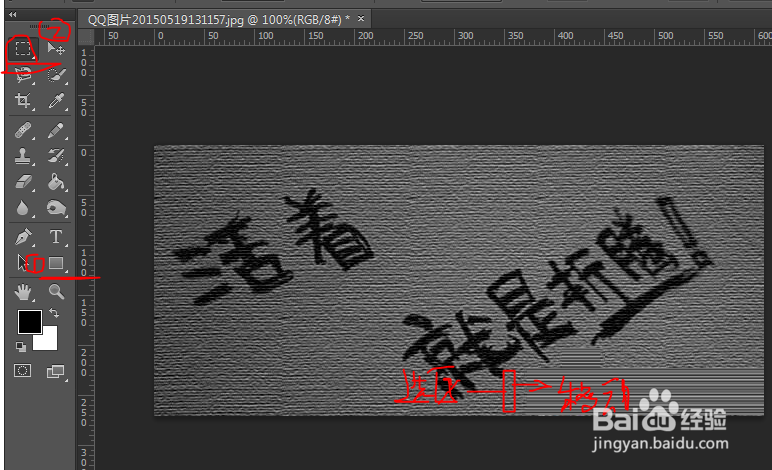Screen dimensions: 772x470
Task: Switch to QQ图片20150519131157.jpg document tab
Action: (x=219, y=20)
